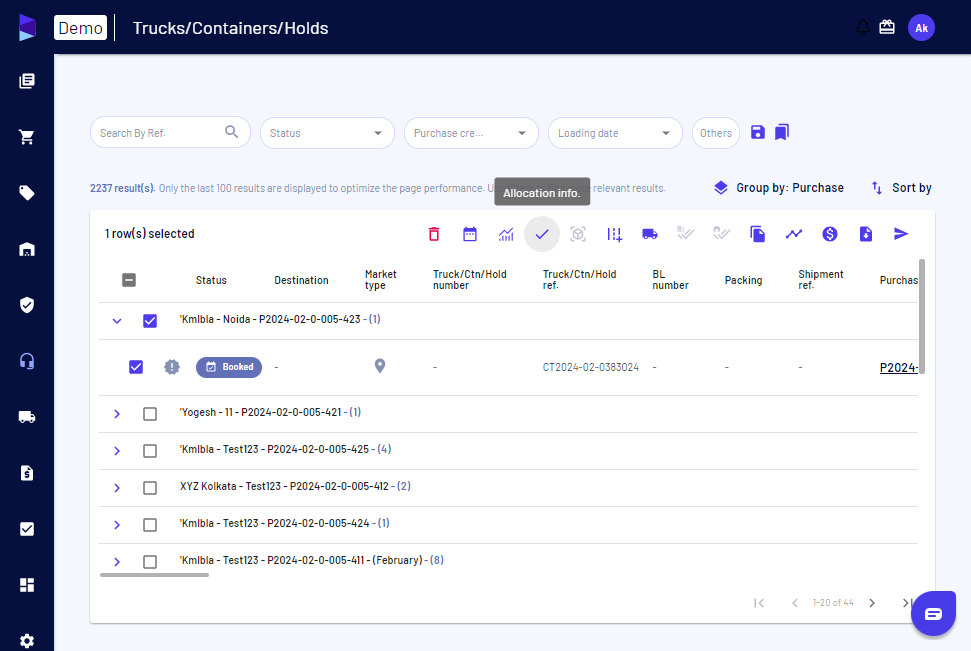Click the Booked status badge
This screenshot has width=971, height=651.
[x=229, y=367]
